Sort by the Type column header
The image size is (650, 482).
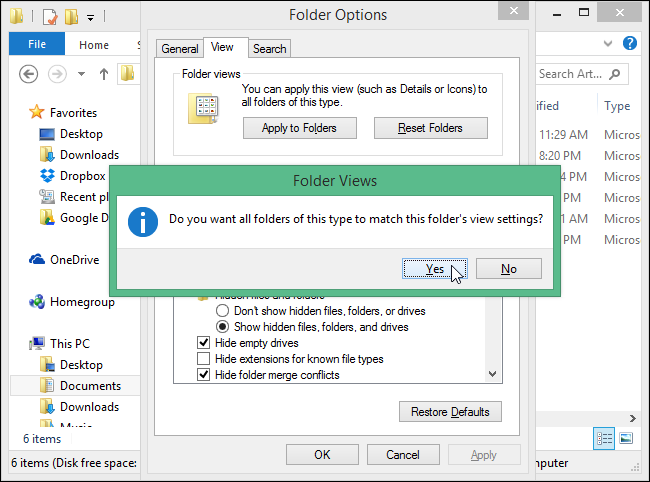click(617, 106)
